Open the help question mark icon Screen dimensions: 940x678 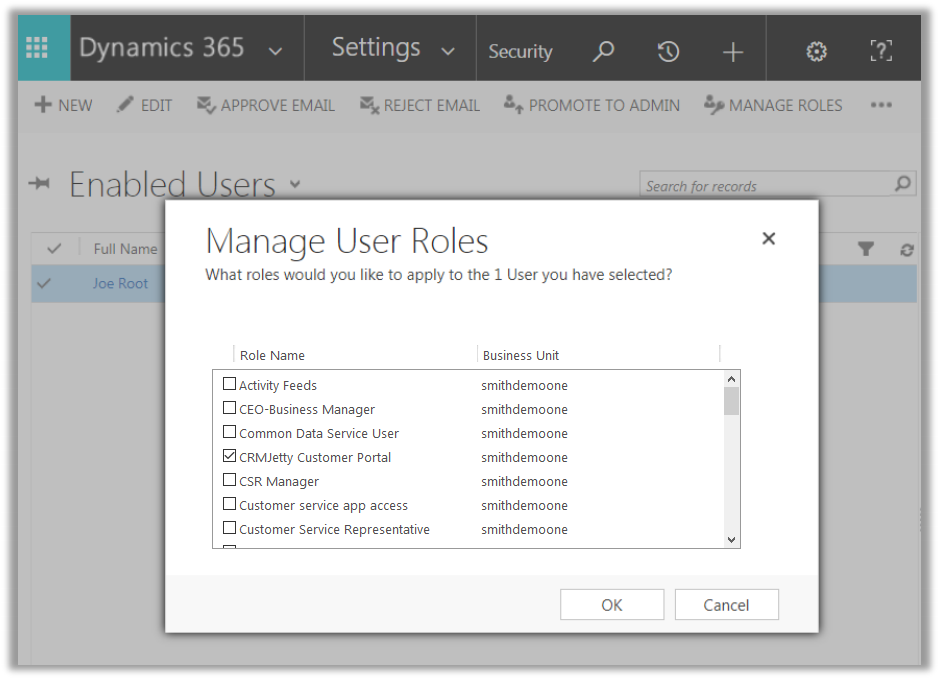(x=881, y=51)
